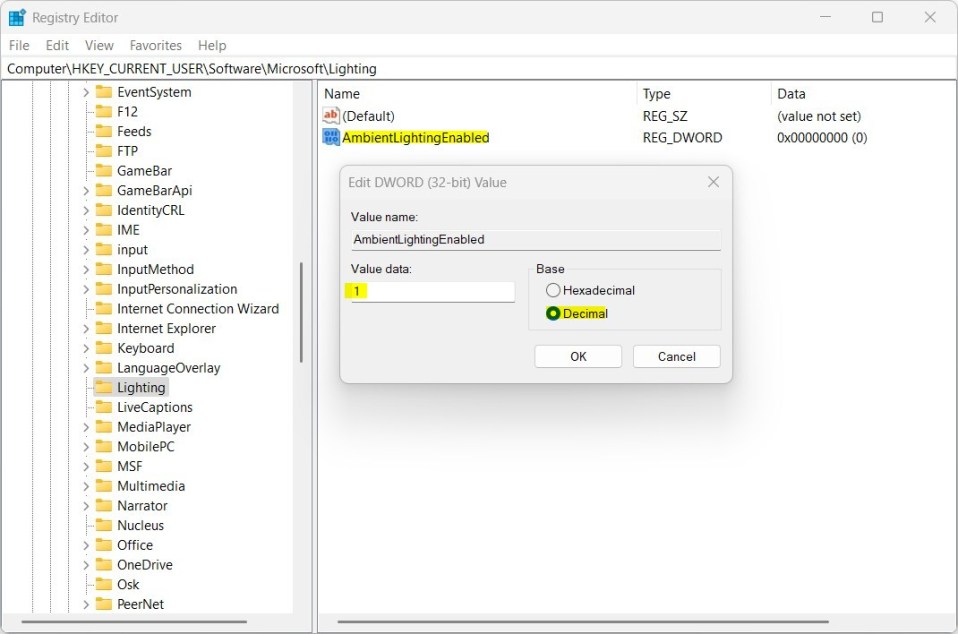
Task: Click the registry path address bar
Action: point(479,68)
